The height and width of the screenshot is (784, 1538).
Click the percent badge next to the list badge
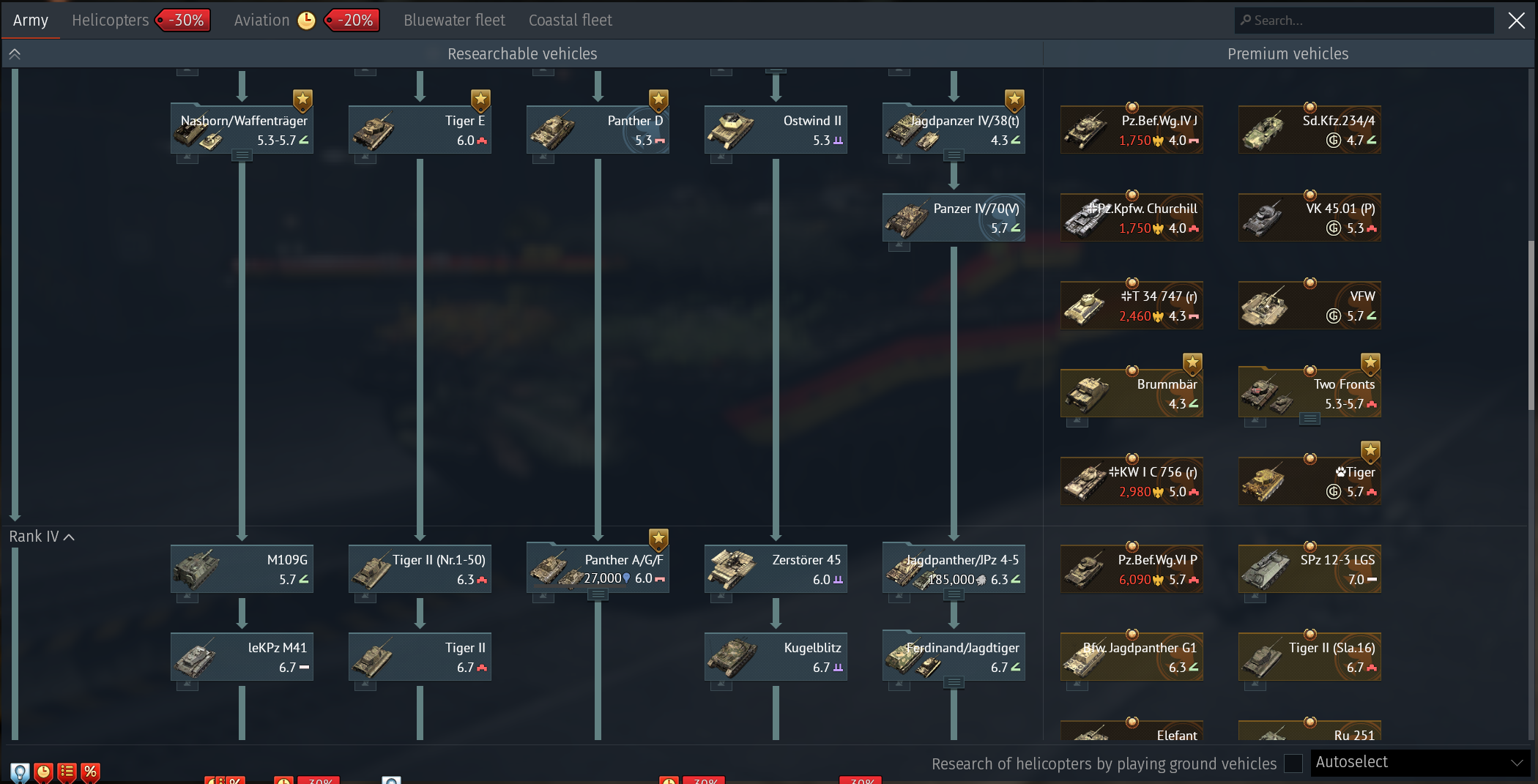click(x=90, y=772)
